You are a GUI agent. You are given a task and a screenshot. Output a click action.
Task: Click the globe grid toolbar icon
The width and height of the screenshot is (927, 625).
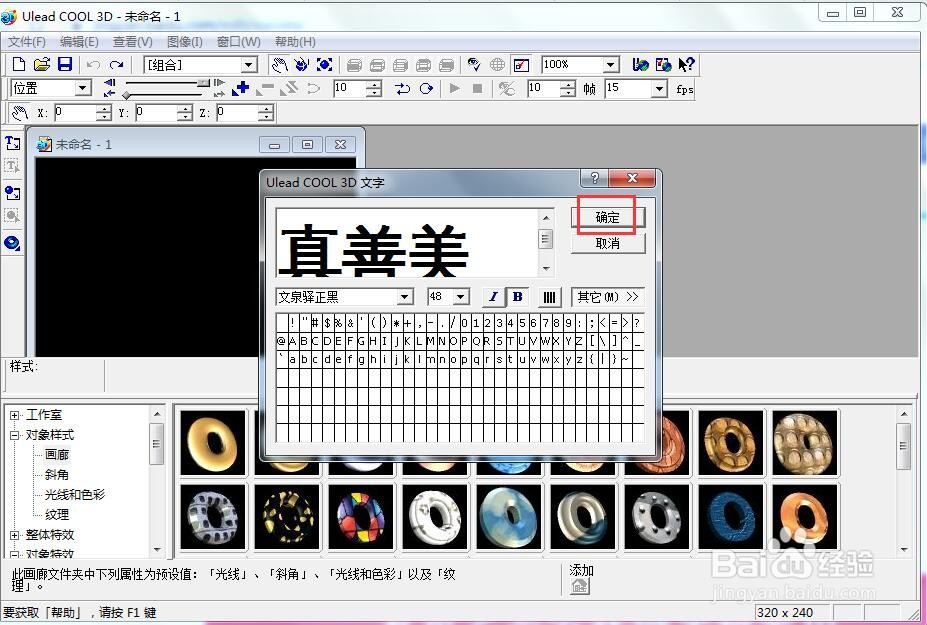497,64
